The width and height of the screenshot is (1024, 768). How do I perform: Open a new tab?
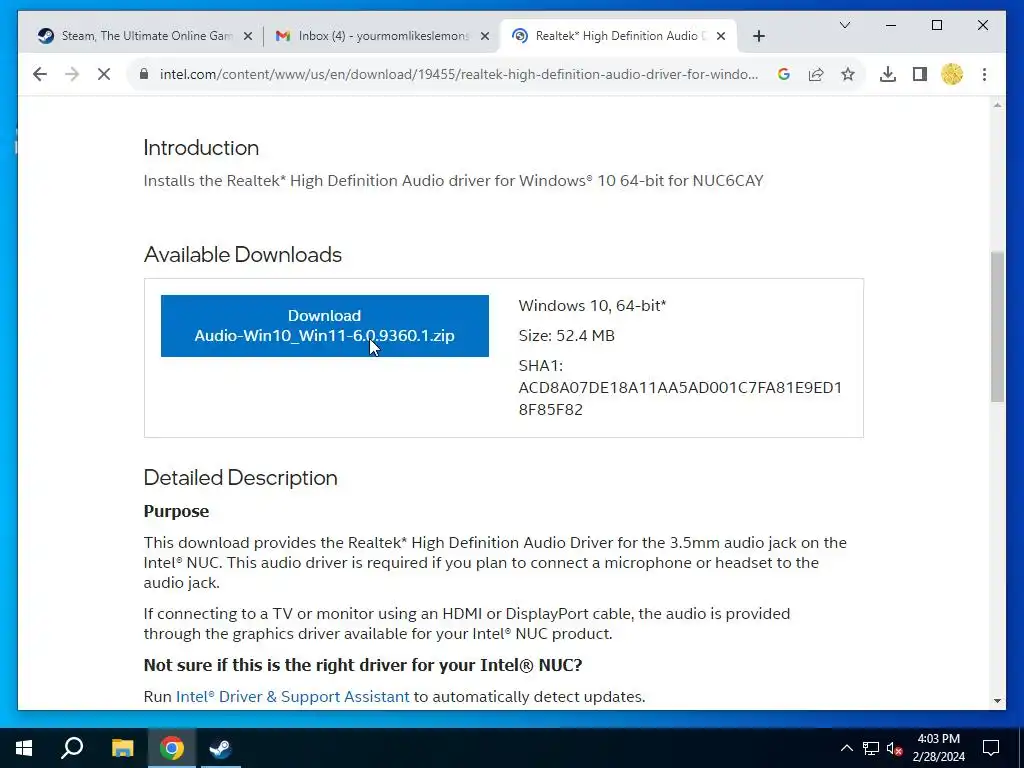758,36
